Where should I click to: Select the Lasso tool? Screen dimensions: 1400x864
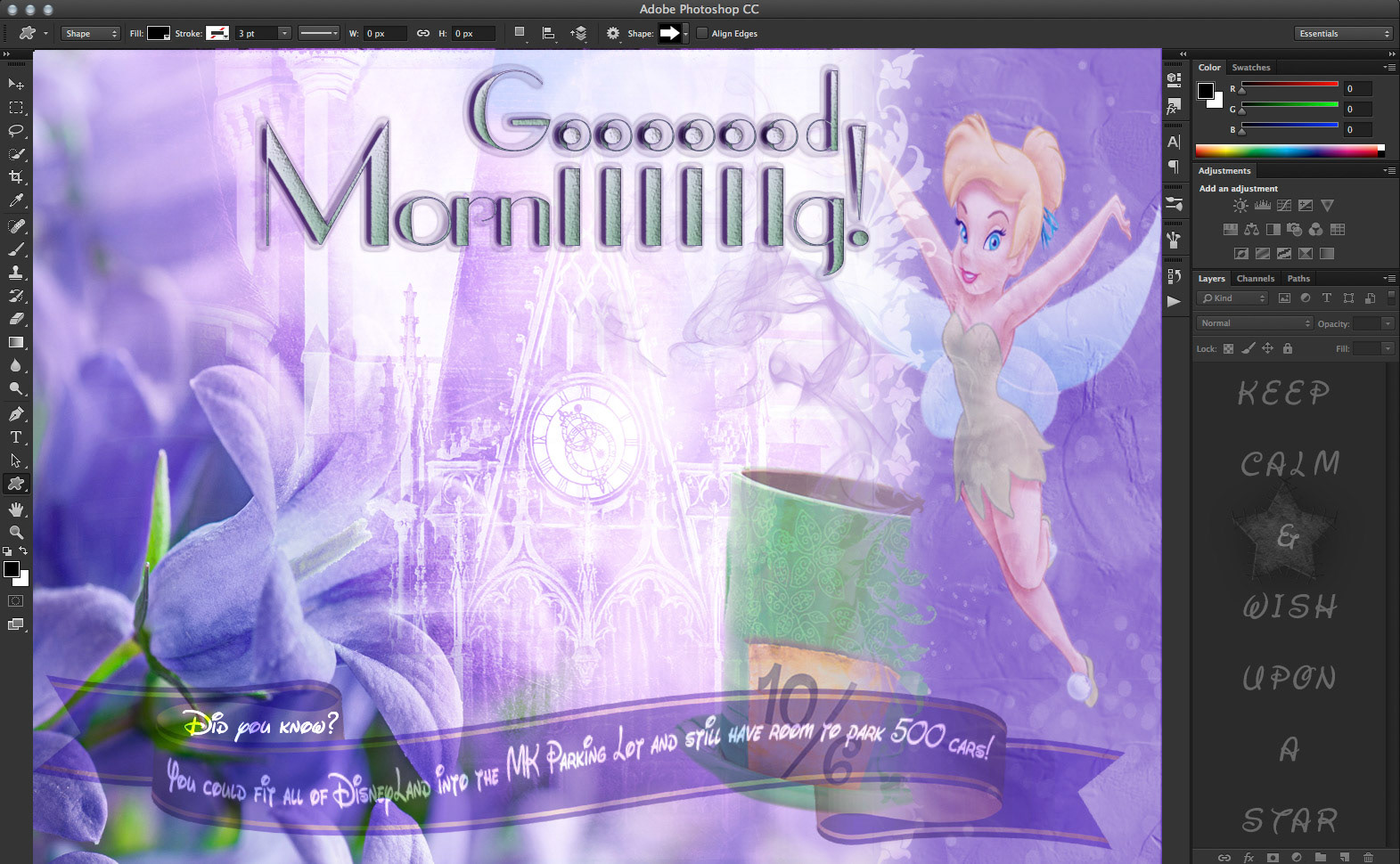click(x=15, y=131)
